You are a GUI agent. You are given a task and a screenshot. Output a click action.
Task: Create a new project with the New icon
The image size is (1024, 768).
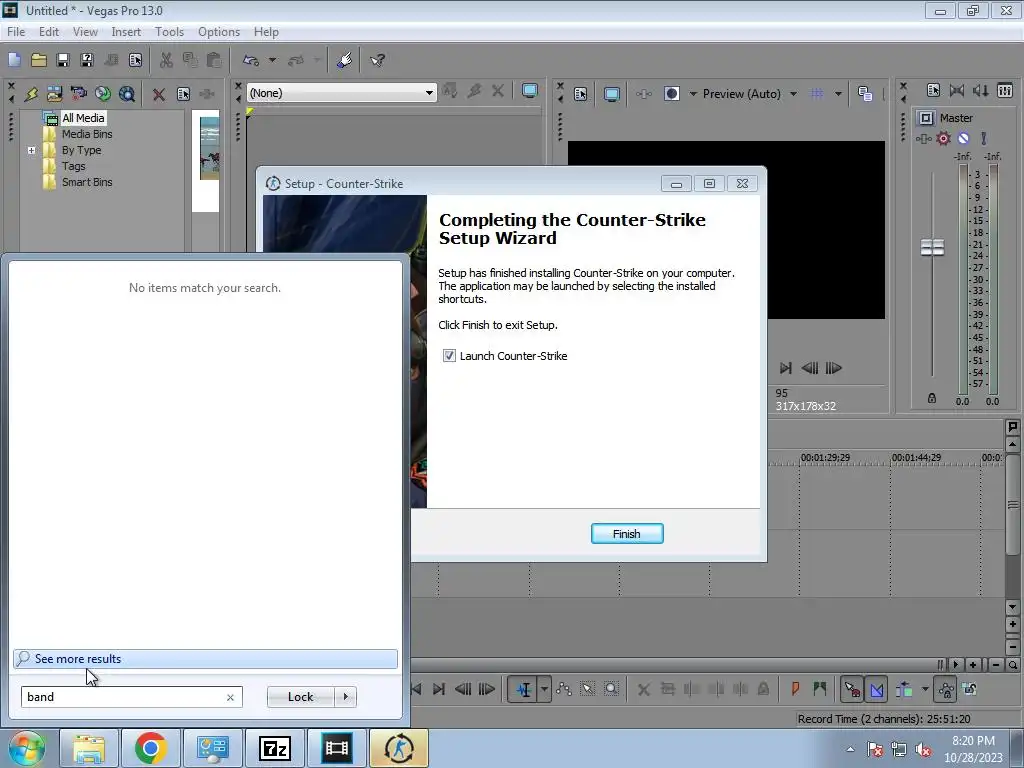click(x=14, y=60)
